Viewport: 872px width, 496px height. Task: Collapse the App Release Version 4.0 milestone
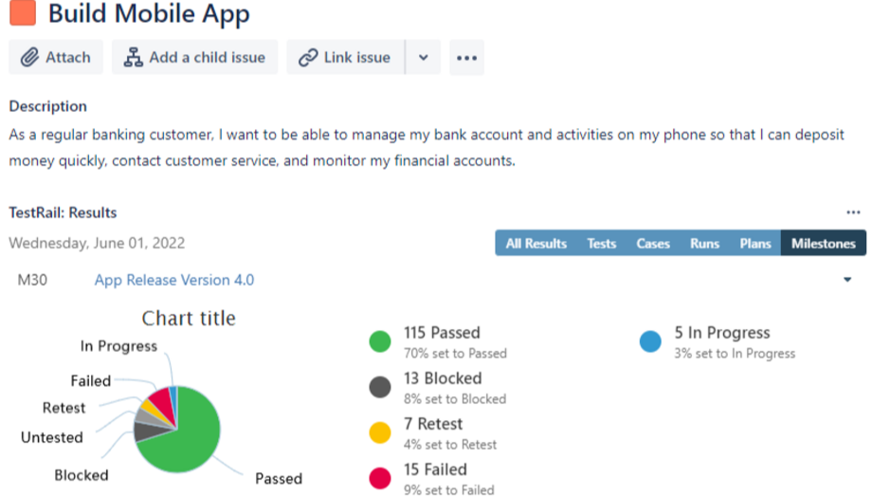tap(848, 280)
